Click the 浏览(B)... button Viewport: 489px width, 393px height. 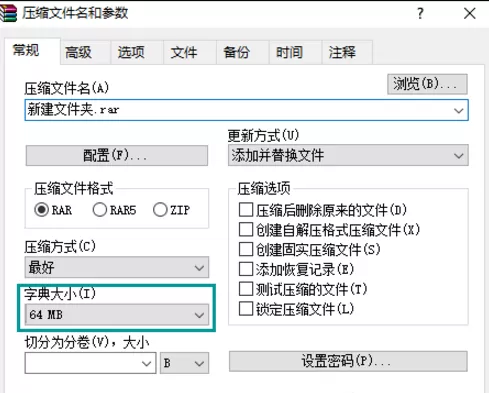(427, 84)
